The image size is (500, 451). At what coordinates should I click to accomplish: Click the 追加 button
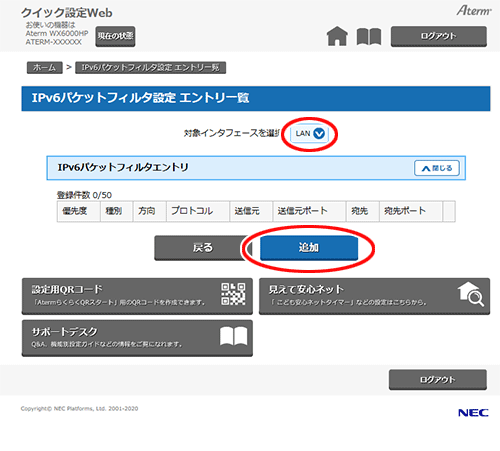[x=309, y=248]
